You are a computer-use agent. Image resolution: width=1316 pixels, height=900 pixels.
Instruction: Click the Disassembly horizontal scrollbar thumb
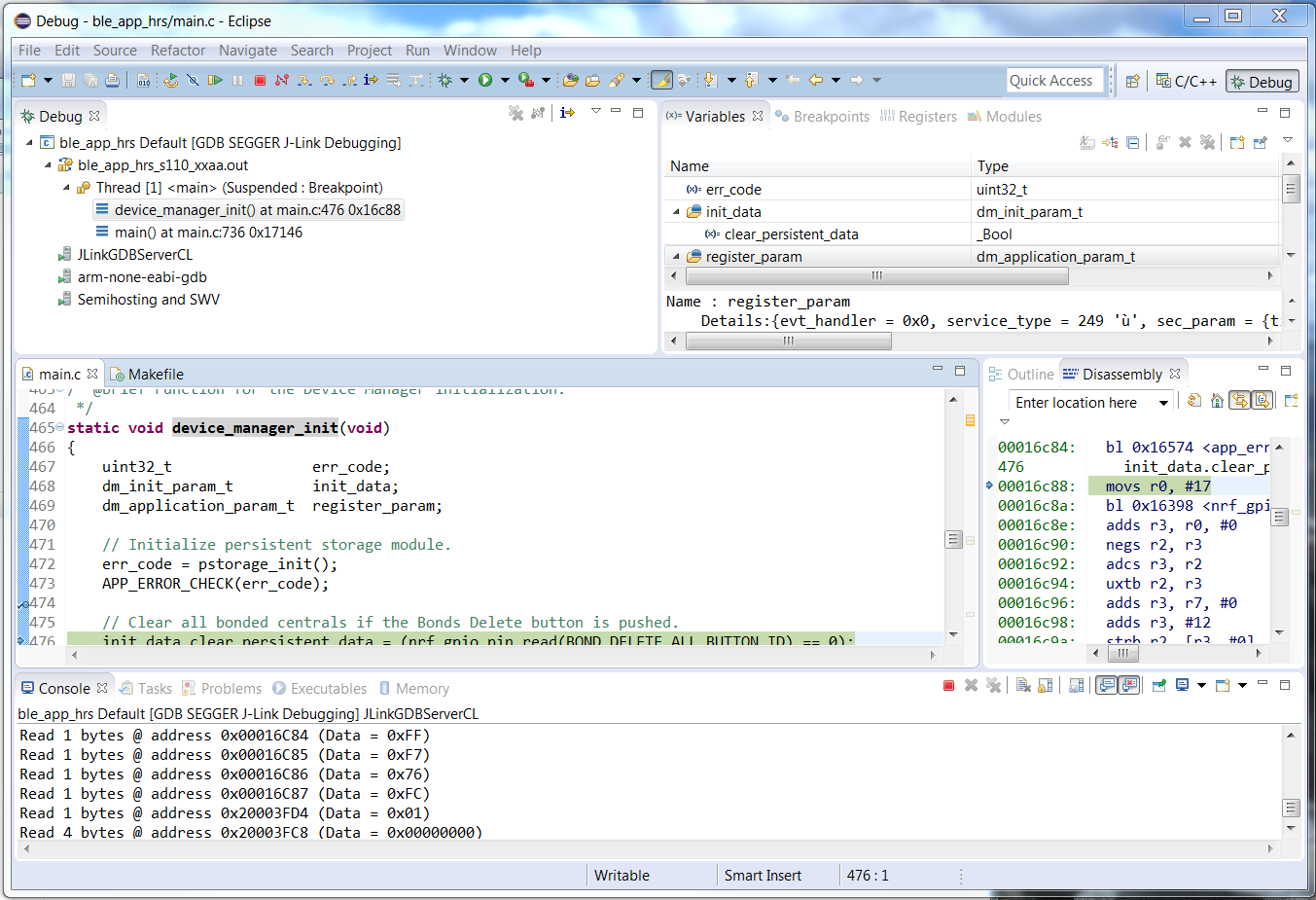(1123, 653)
